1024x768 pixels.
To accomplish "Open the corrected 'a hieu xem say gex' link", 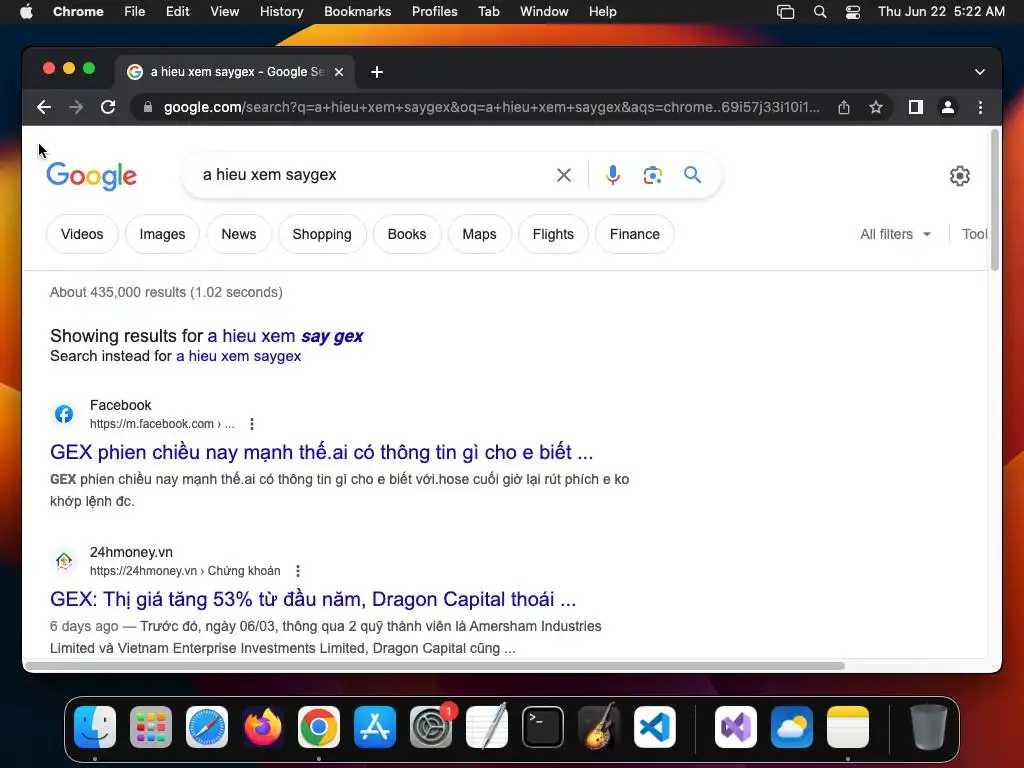I will (x=285, y=336).
